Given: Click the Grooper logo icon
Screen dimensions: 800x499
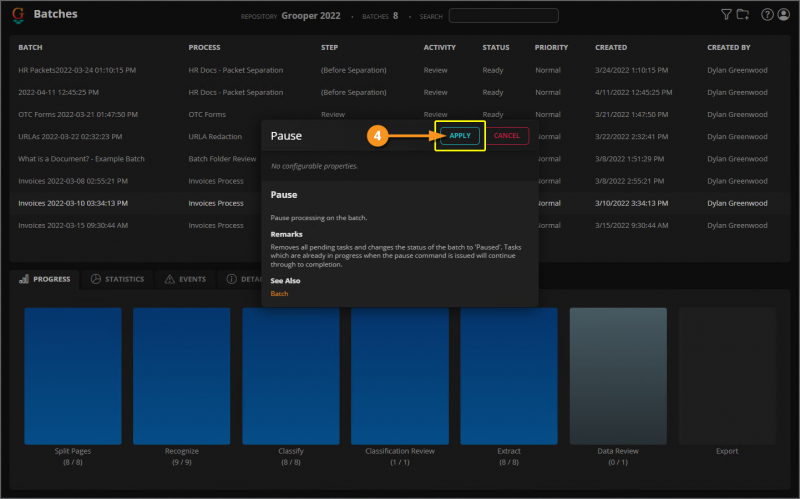Looking at the screenshot, I should point(18,15).
